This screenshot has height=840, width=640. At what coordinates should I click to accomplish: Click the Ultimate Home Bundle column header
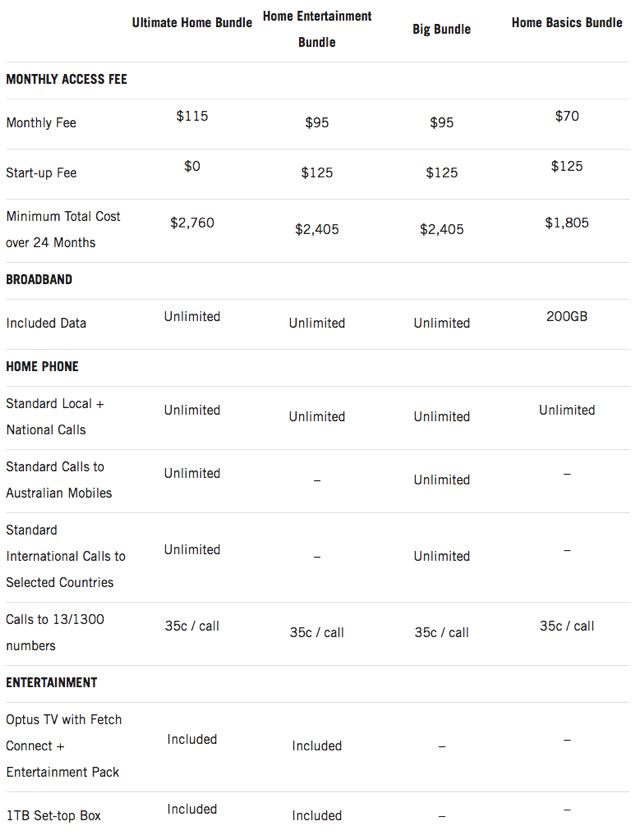click(192, 23)
